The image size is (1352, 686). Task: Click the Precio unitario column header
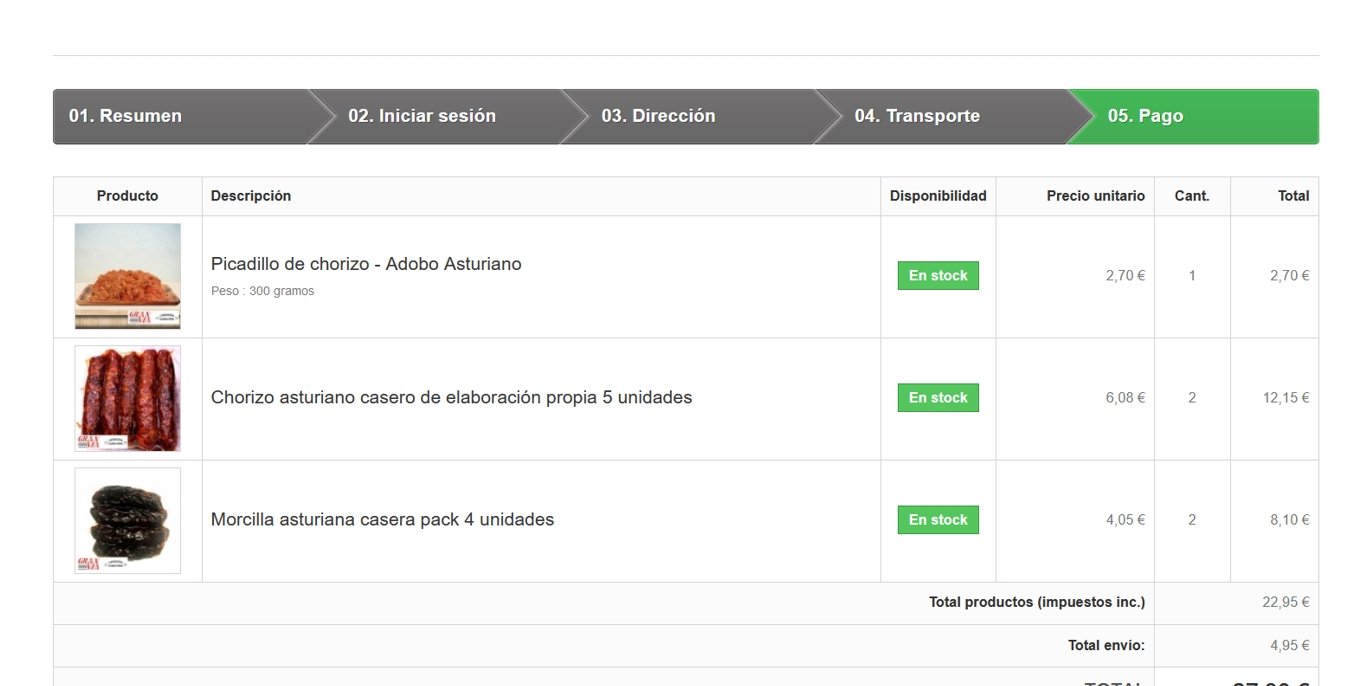[1095, 196]
